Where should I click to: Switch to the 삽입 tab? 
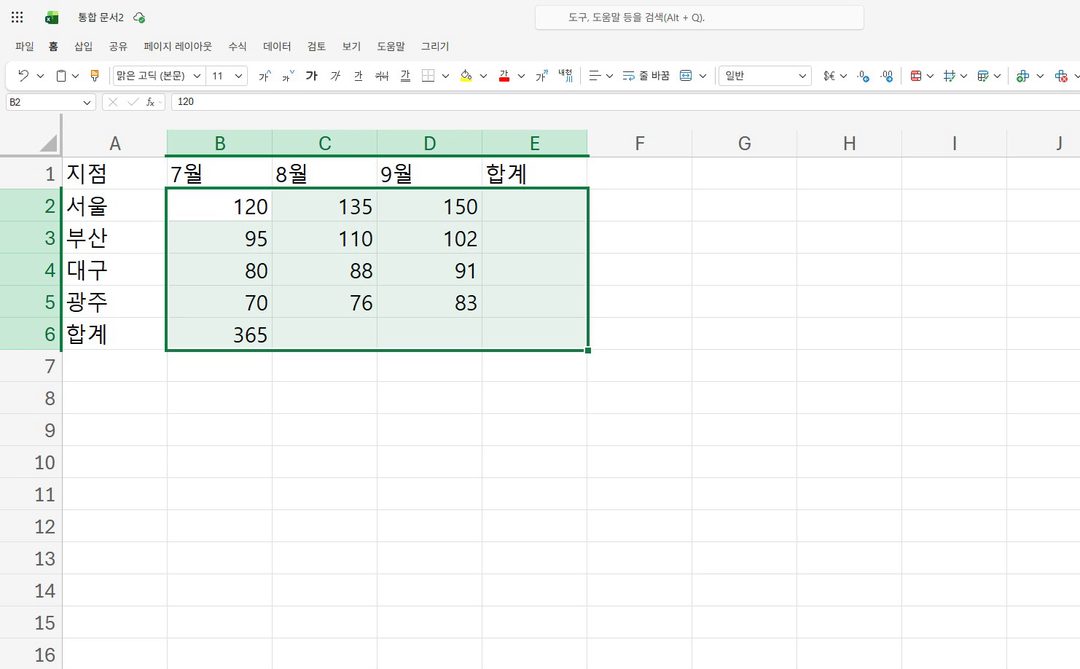coord(83,46)
